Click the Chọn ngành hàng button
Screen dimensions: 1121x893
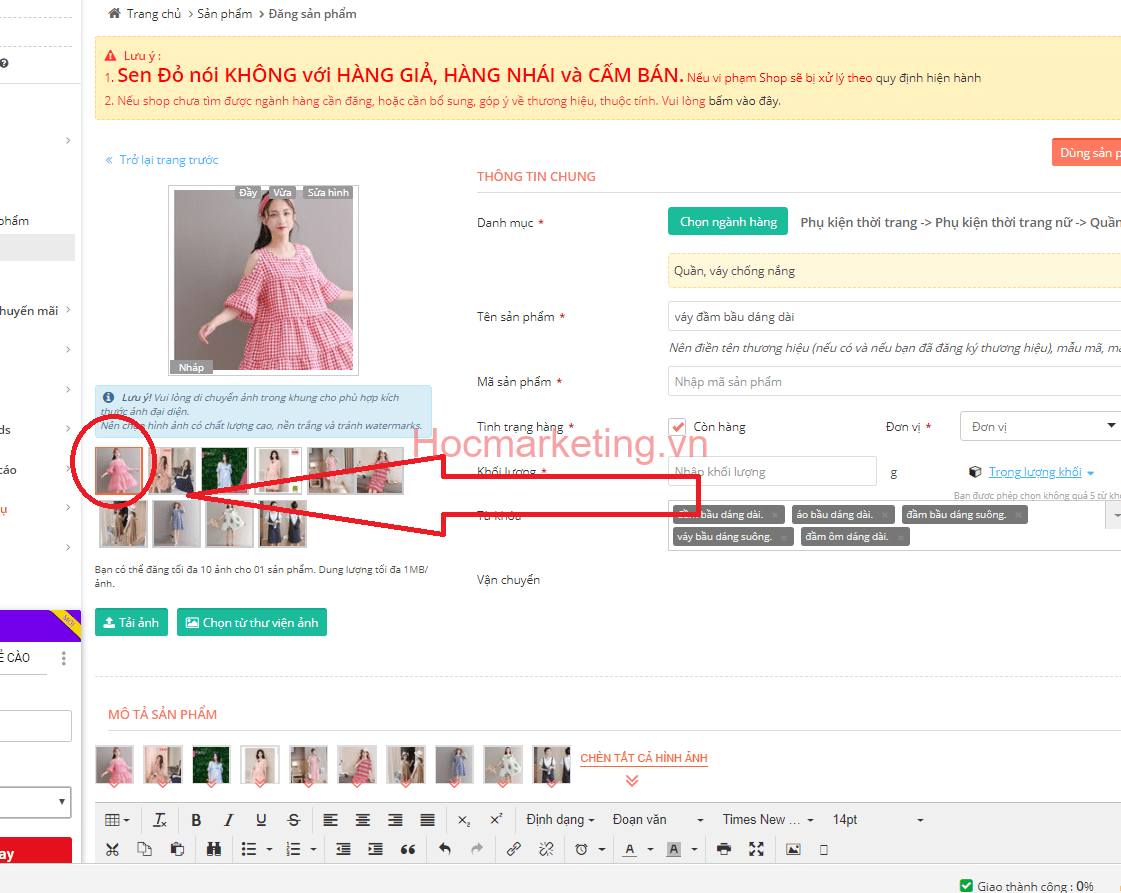tap(728, 222)
